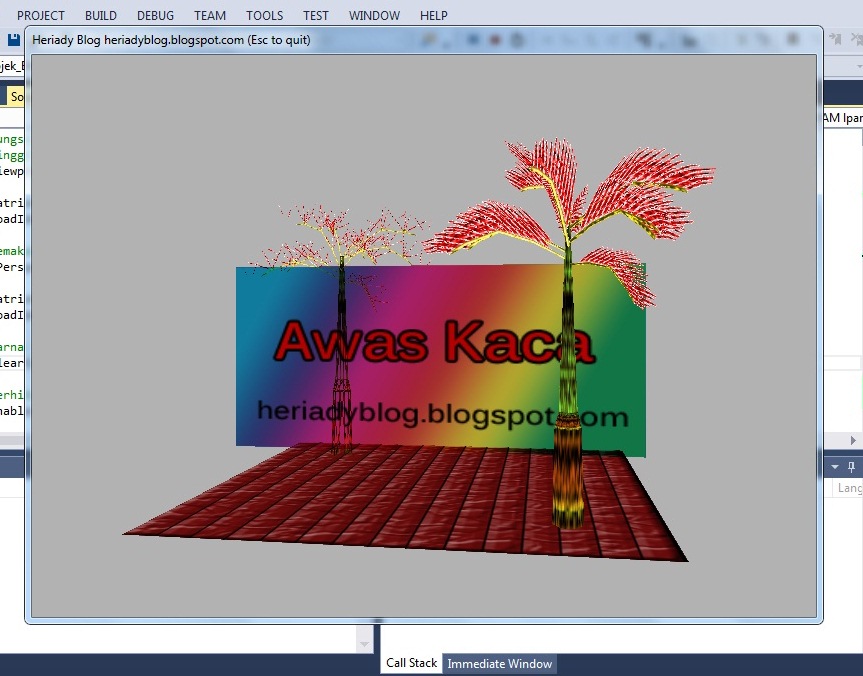
Task: Click the Stop Debugging red square icon
Action: (x=495, y=38)
